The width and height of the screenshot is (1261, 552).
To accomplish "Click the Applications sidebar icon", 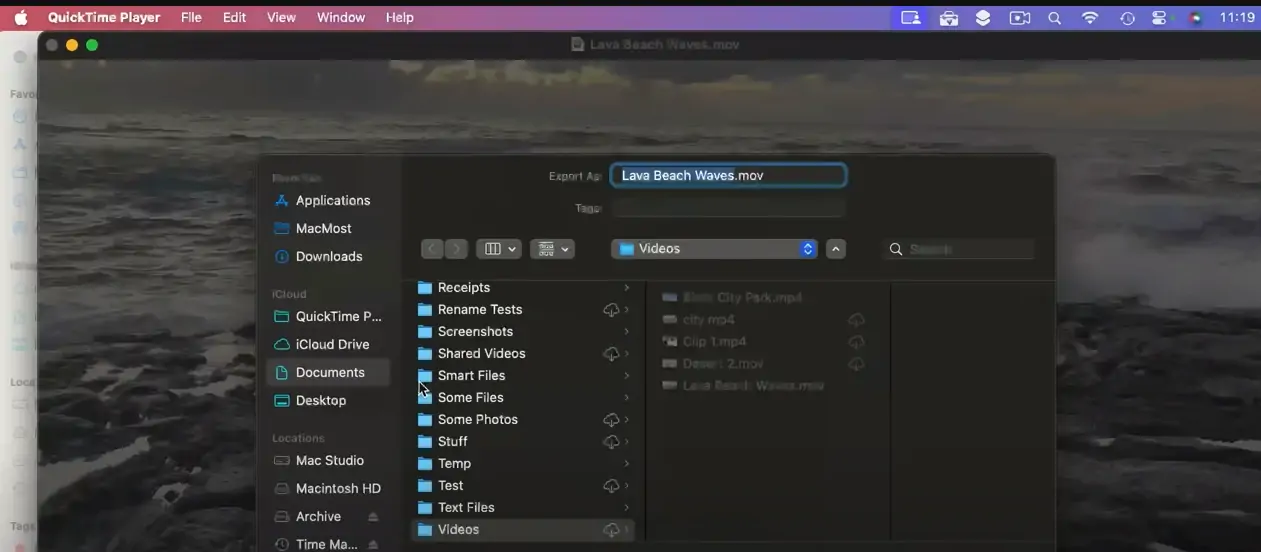I will 281,201.
